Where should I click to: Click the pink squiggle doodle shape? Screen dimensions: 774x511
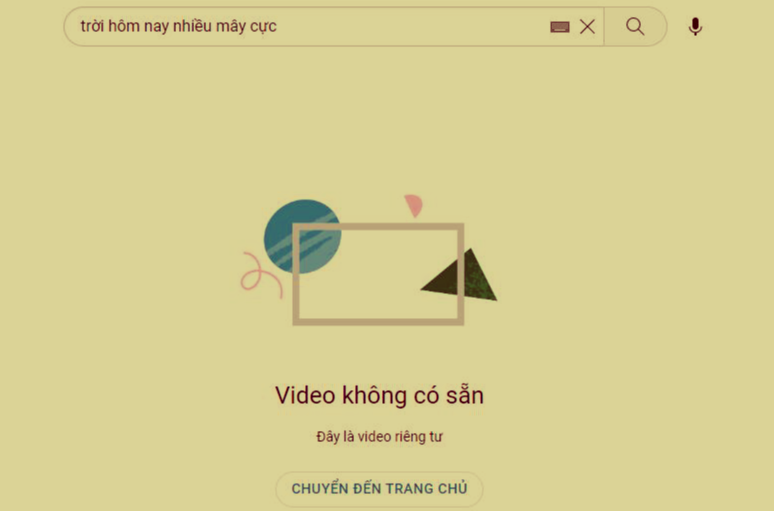click(261, 275)
